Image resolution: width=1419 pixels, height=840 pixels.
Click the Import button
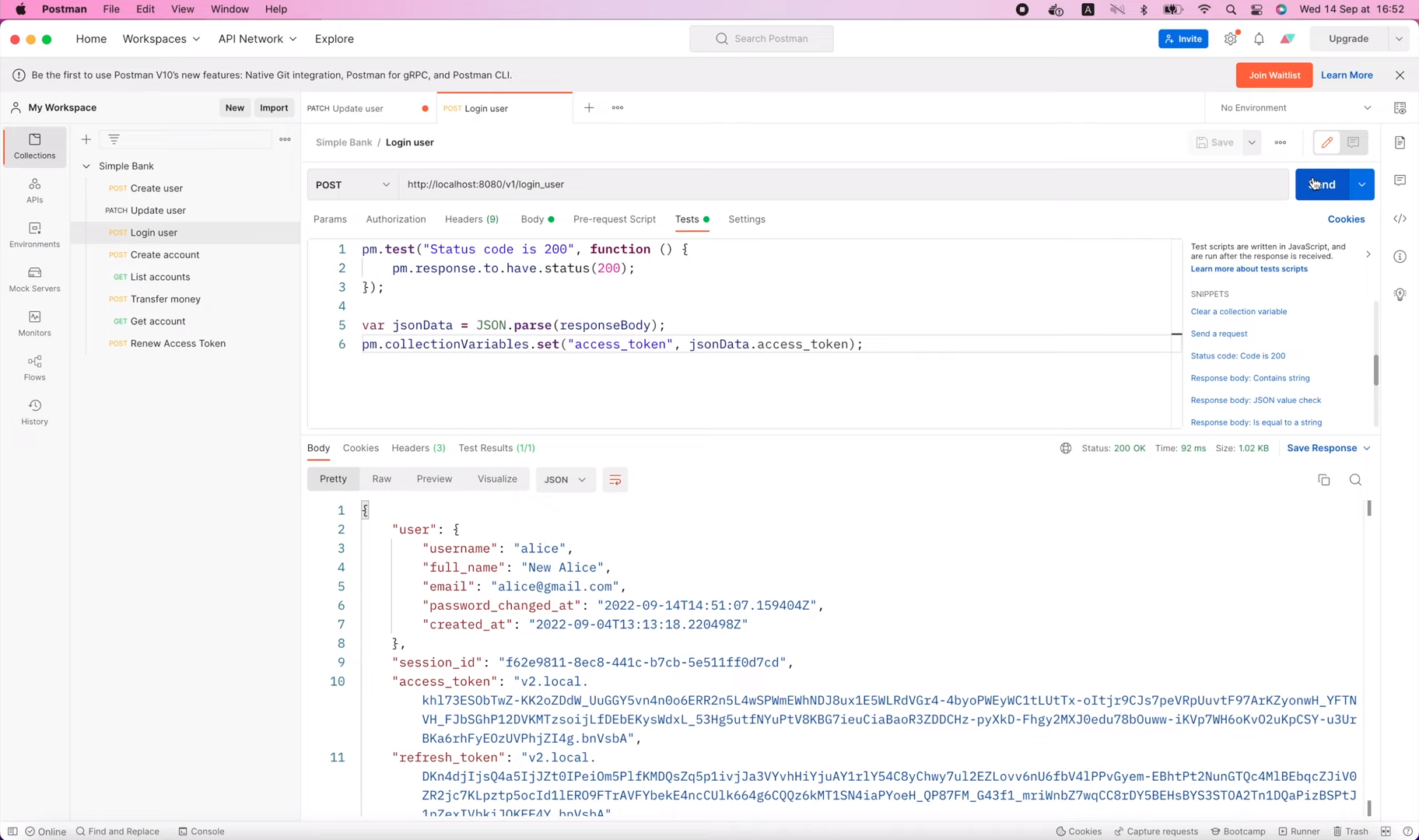pos(274,108)
